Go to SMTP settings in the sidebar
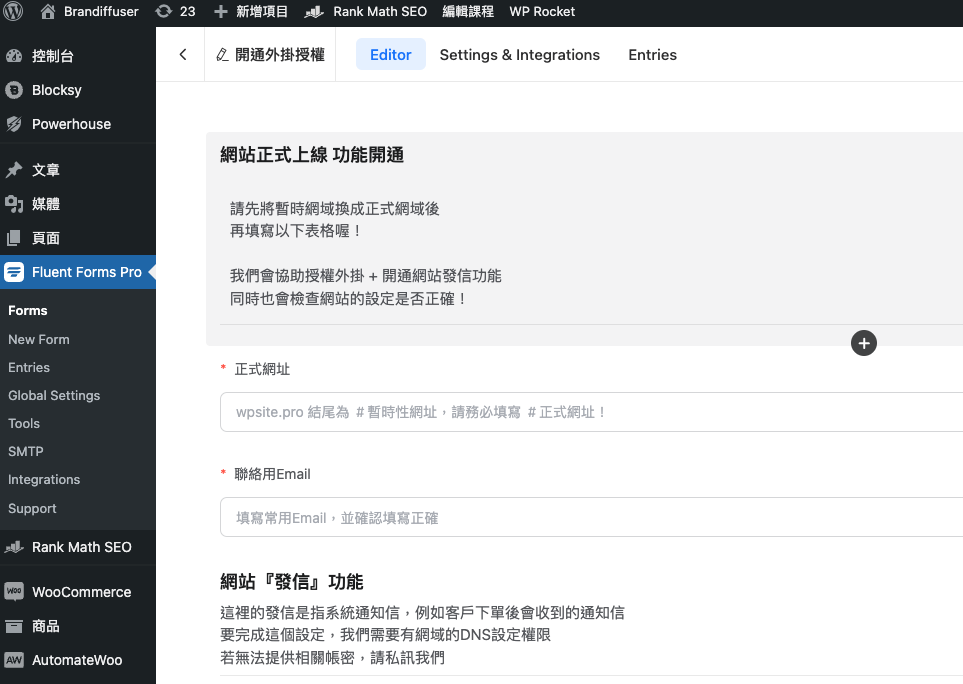Viewport: 963px width, 684px height. (25, 451)
